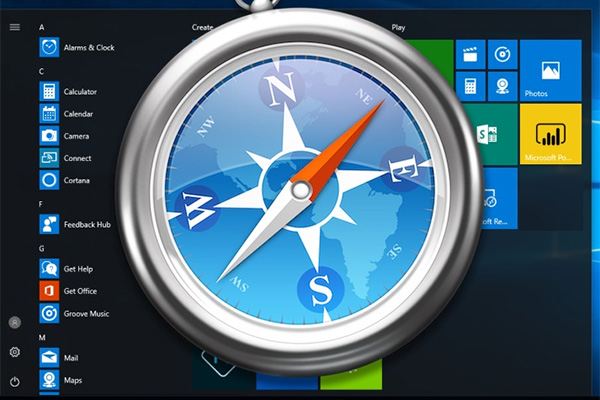This screenshot has width=600, height=400.
Task: Open the small Calculator tile
Action: click(x=471, y=86)
